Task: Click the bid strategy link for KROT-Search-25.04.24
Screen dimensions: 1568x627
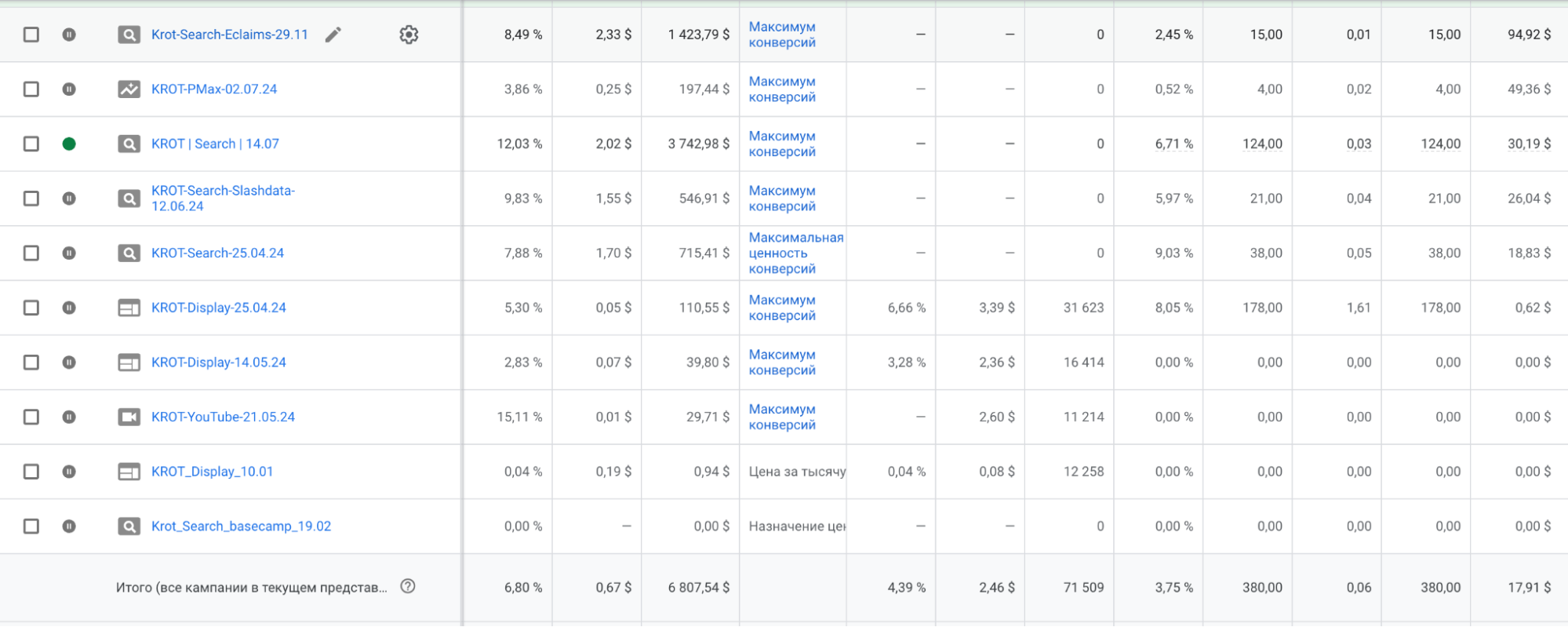Action: point(795,253)
